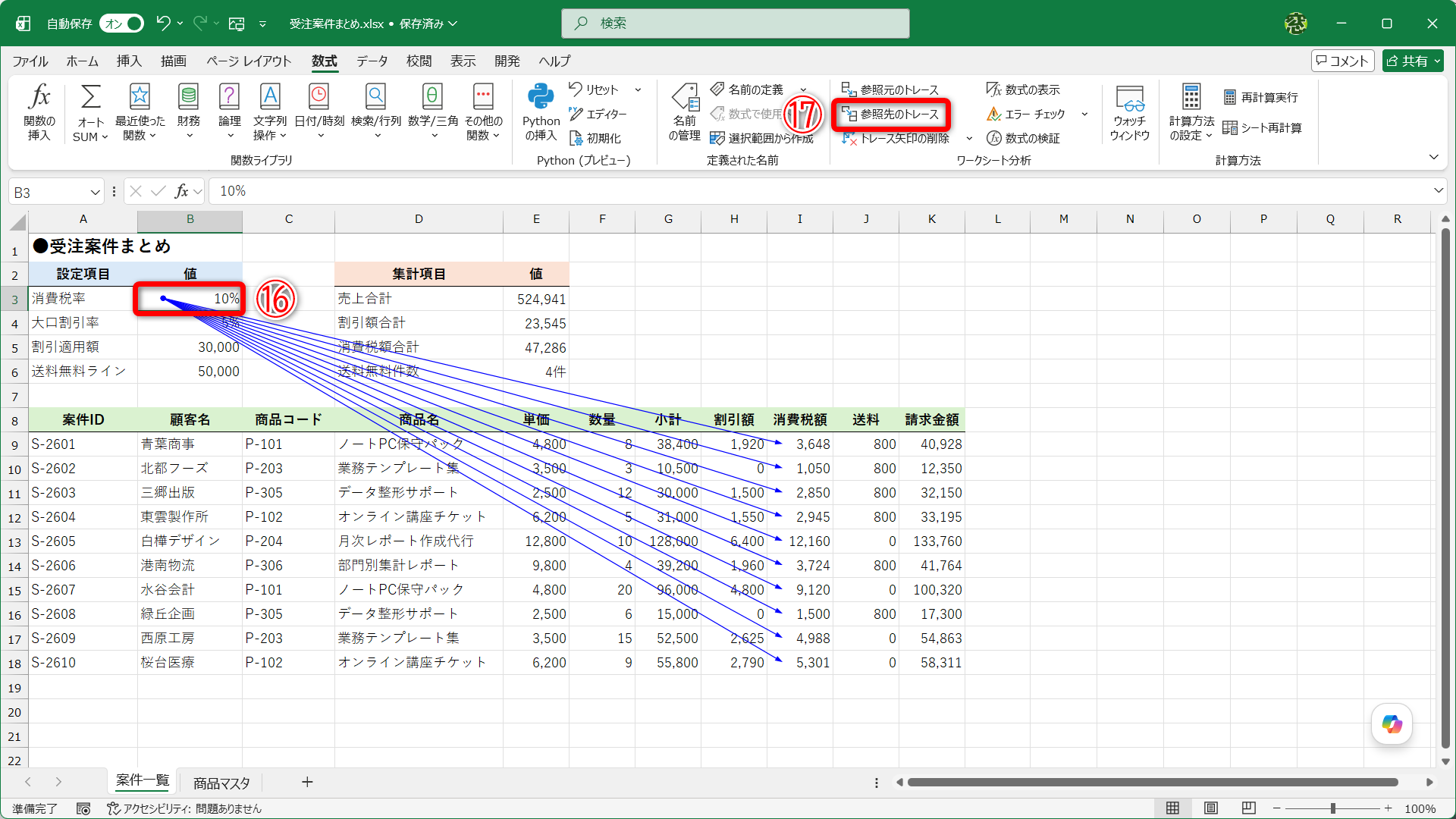Image resolution: width=1456 pixels, height=819 pixels.
Task: Click the 100% zoom level text
Action: tap(1420, 808)
